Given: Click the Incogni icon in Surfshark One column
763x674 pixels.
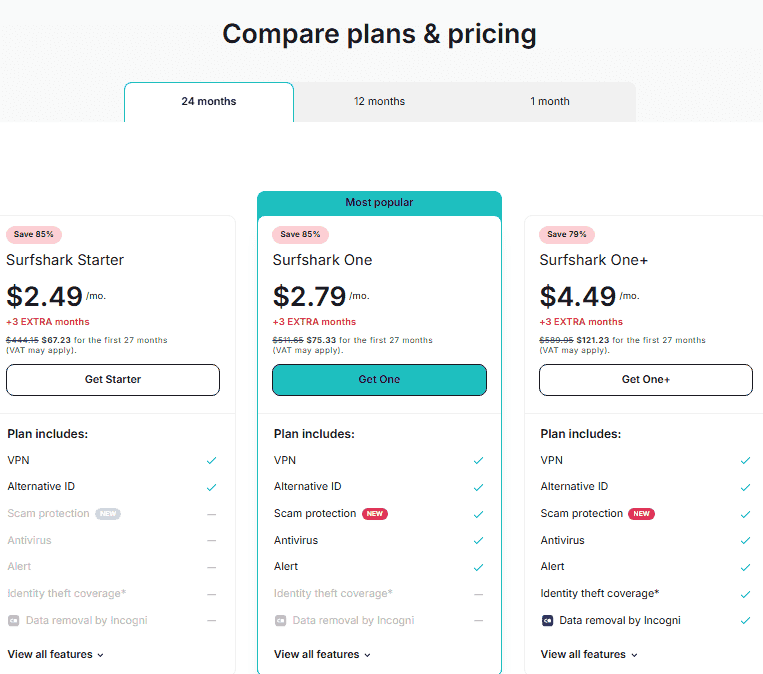Looking at the screenshot, I should click(280, 620).
